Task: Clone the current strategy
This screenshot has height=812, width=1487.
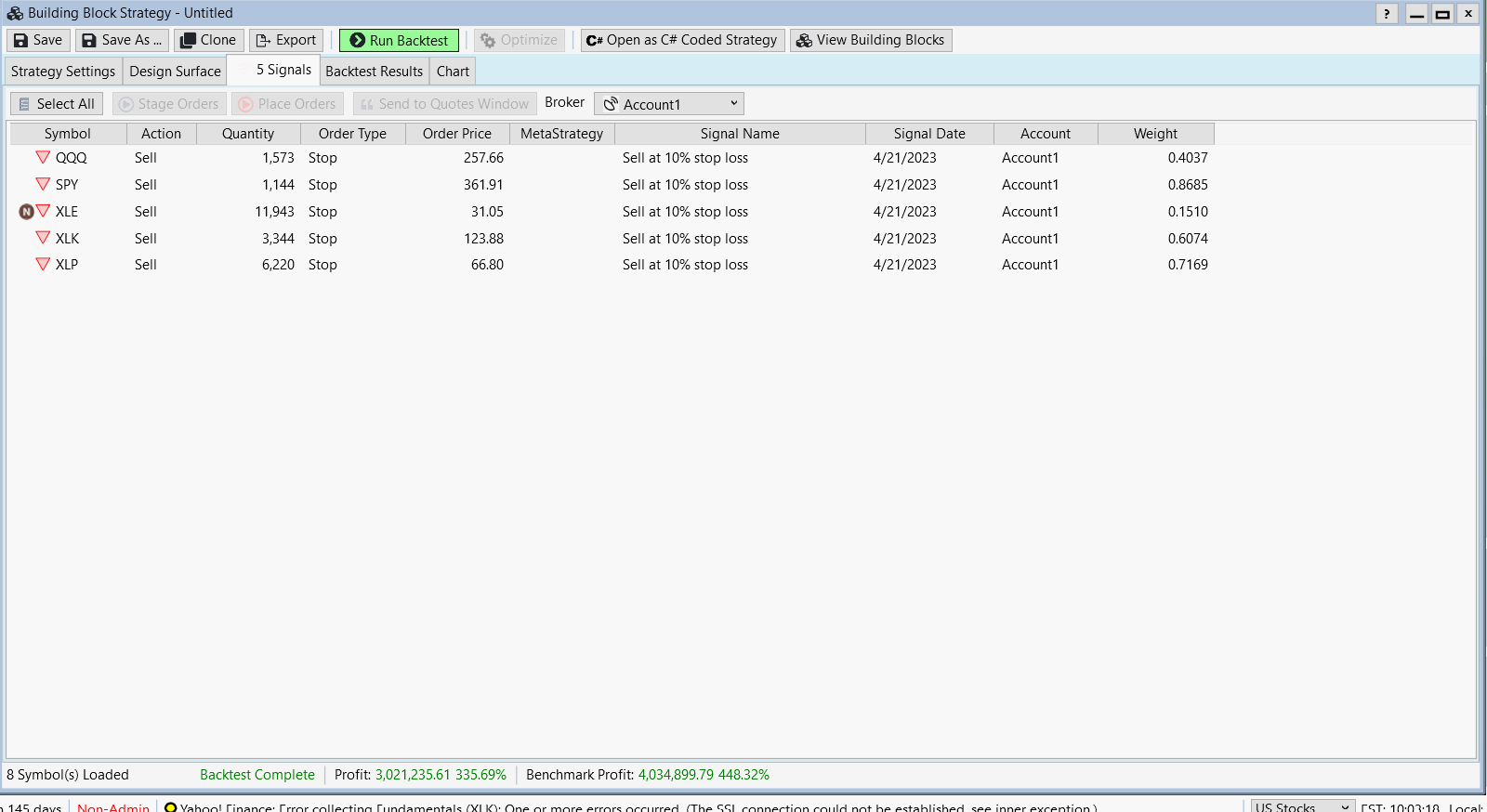Action: 208,40
